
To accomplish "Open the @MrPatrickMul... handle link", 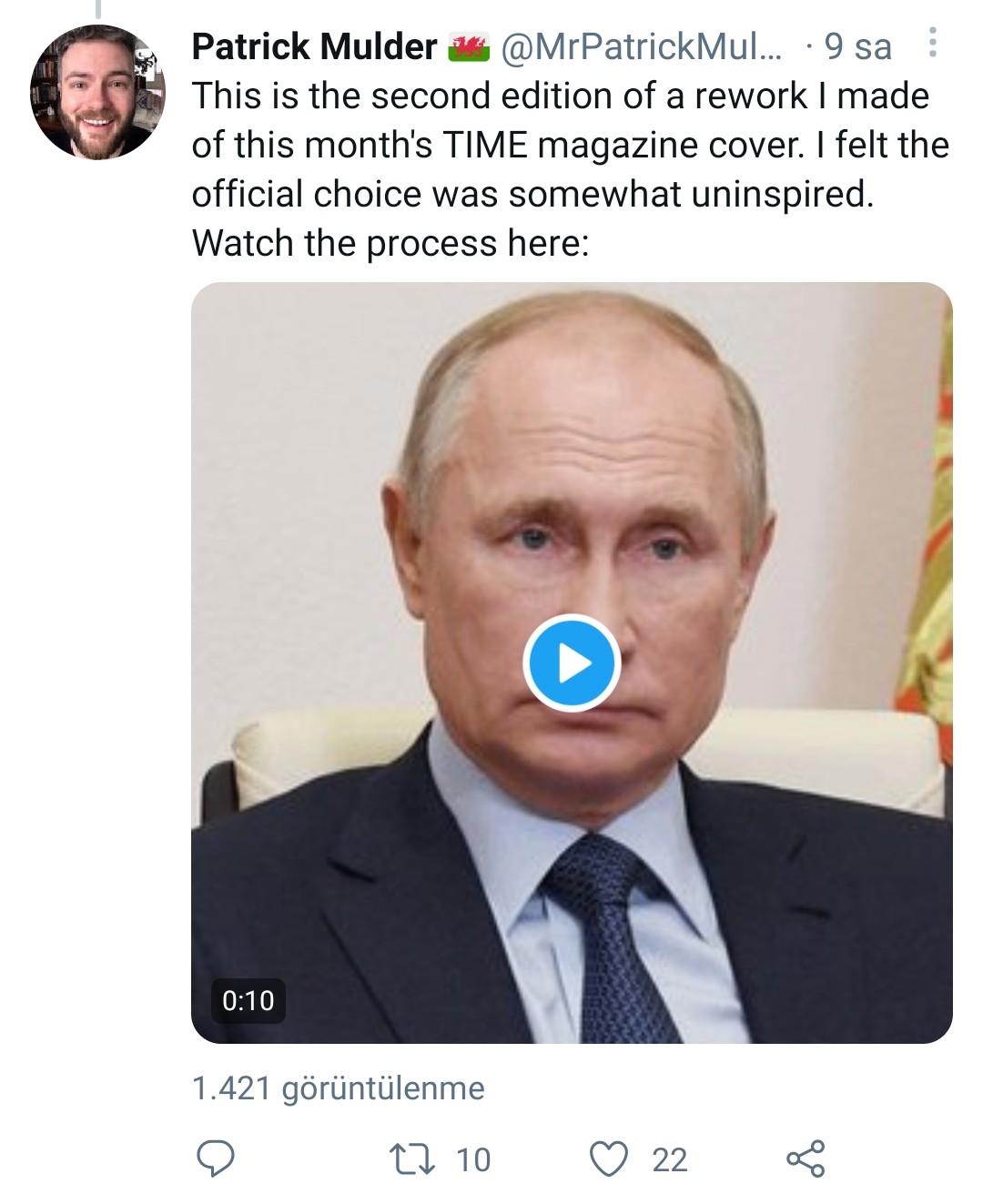I will click(x=641, y=46).
